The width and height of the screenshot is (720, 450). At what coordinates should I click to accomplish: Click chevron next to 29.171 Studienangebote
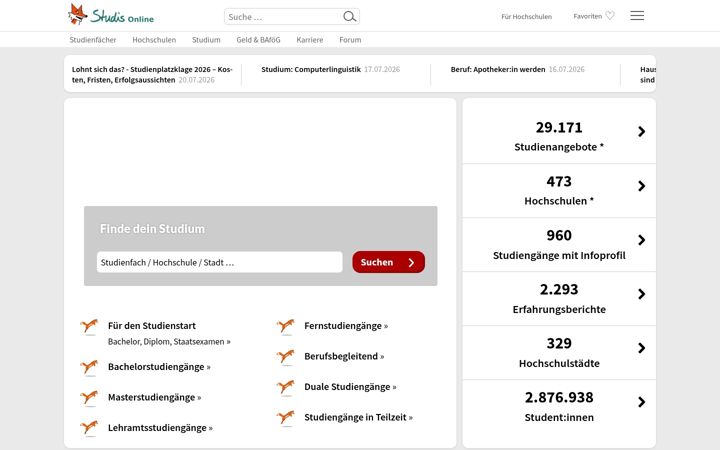pos(641,132)
